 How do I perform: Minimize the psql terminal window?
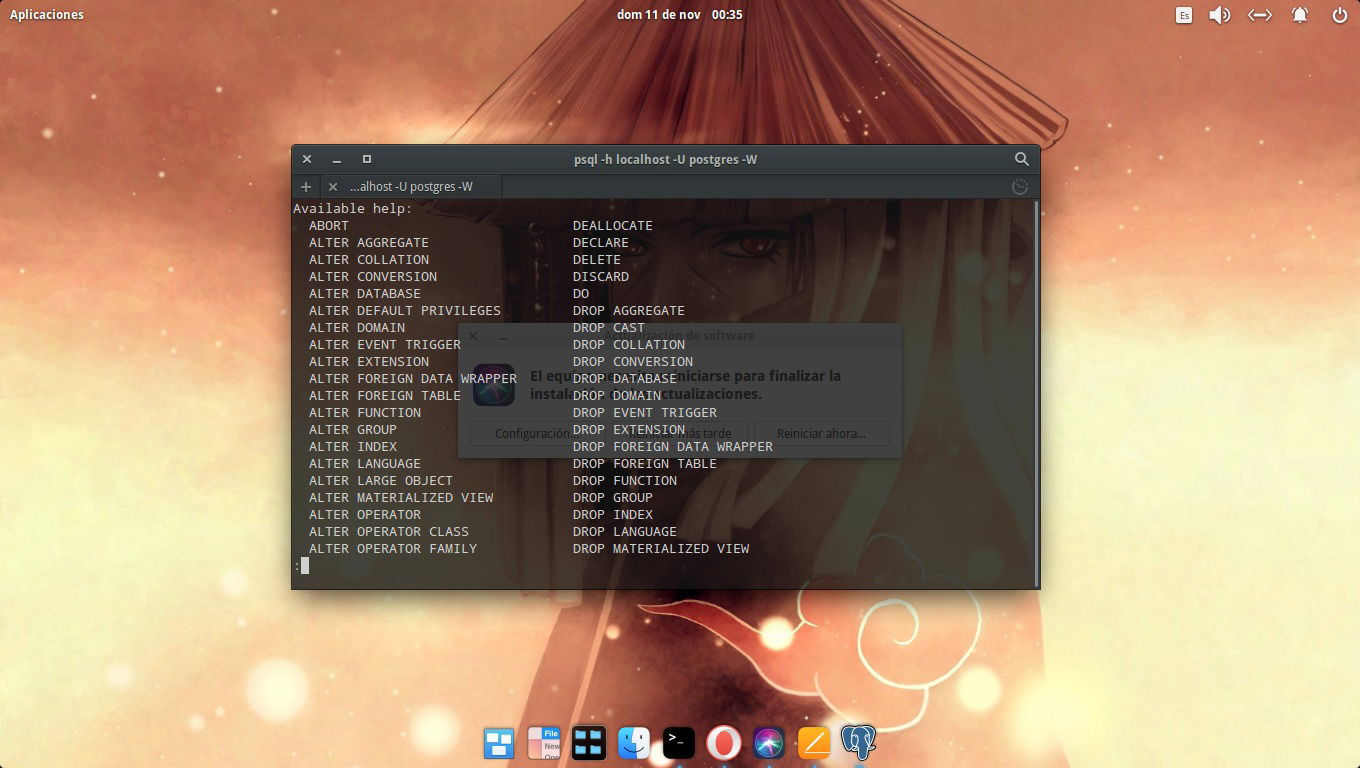point(337,160)
